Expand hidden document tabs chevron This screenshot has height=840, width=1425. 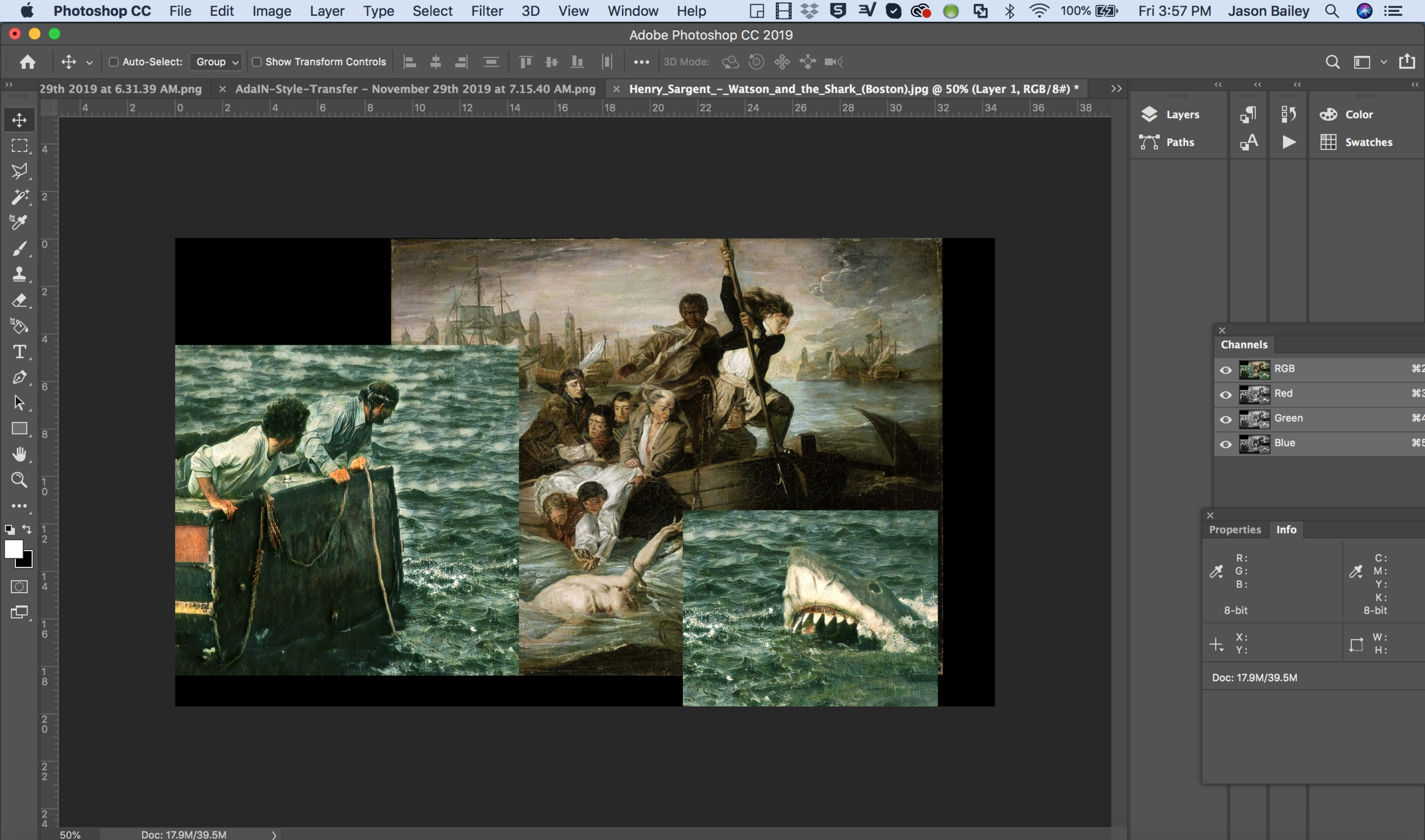click(1116, 88)
